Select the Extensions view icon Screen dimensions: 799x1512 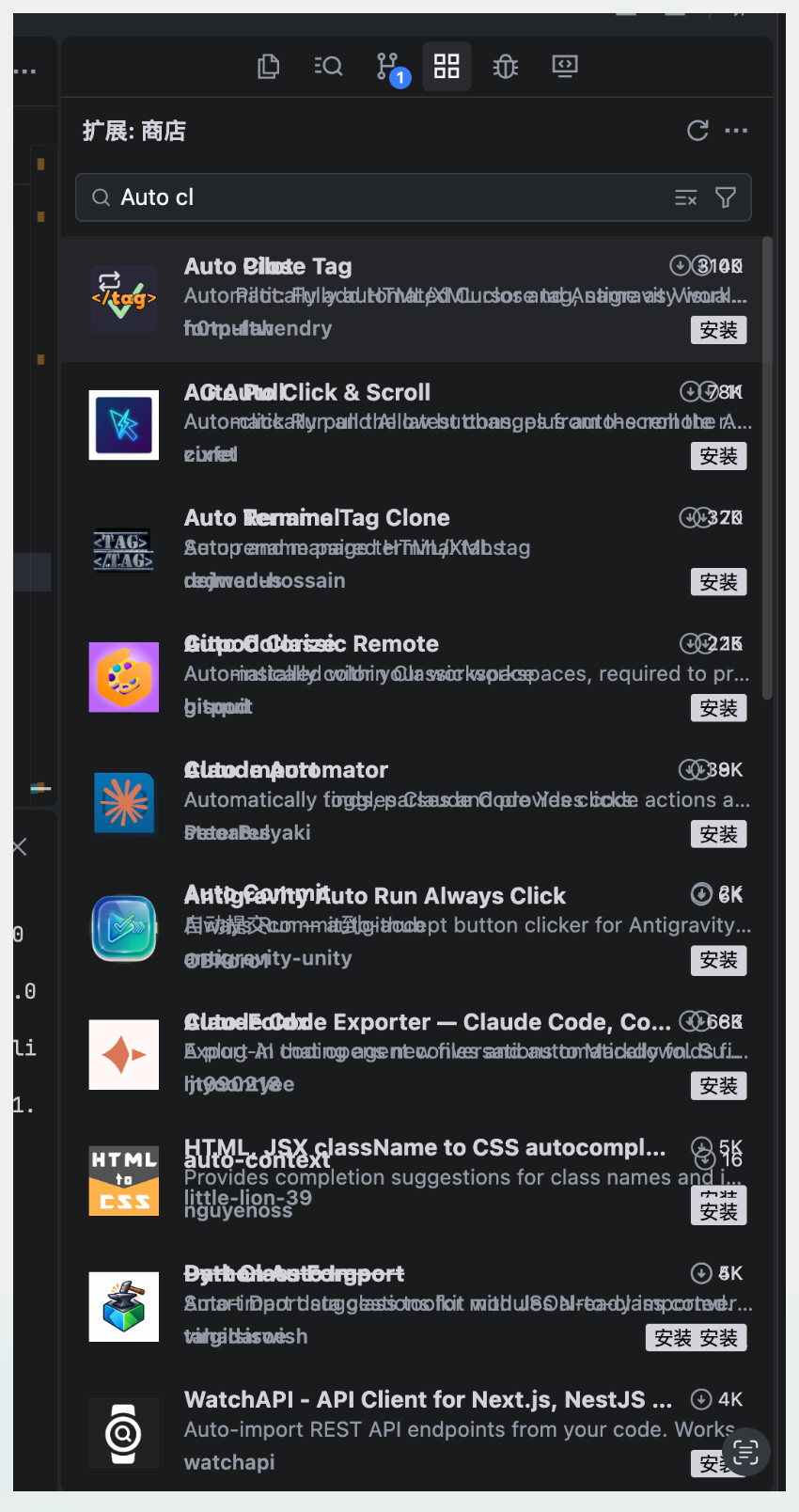click(x=446, y=66)
